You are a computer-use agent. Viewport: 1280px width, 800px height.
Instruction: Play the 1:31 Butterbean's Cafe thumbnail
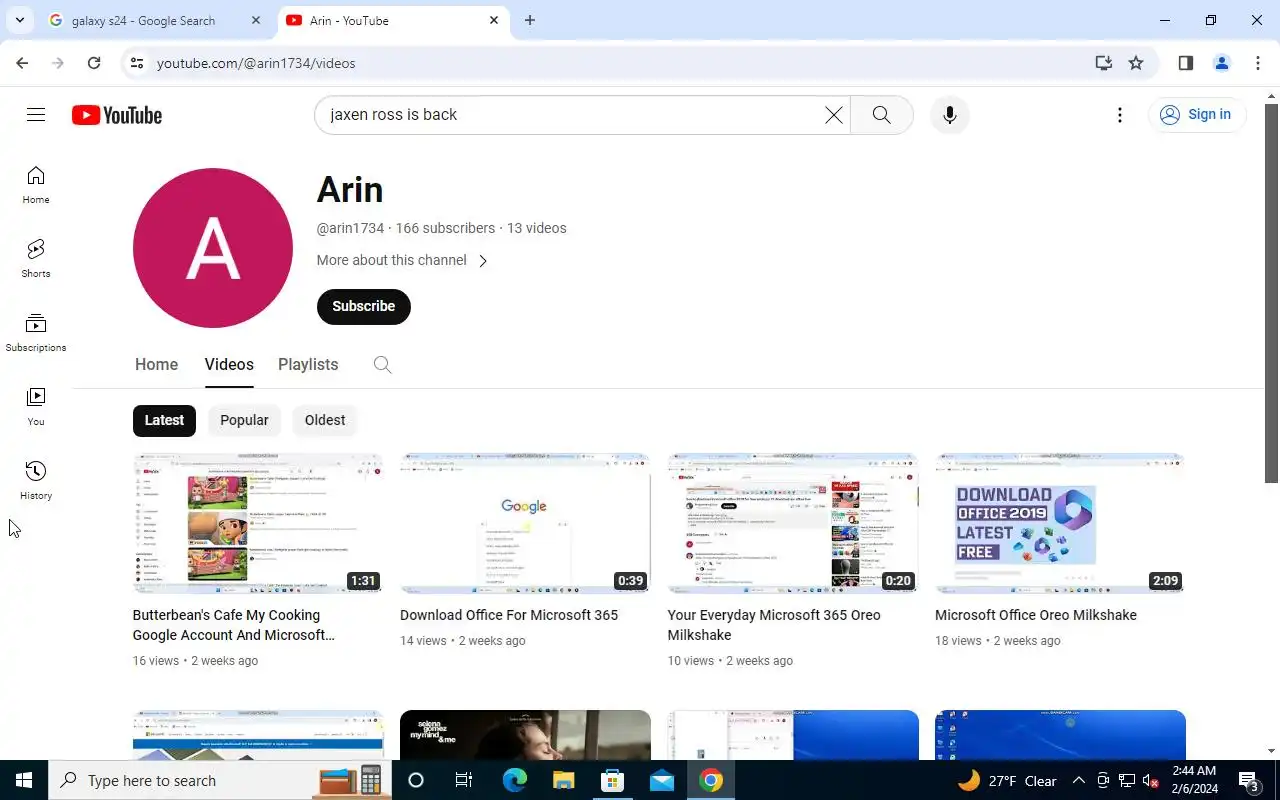point(258,523)
